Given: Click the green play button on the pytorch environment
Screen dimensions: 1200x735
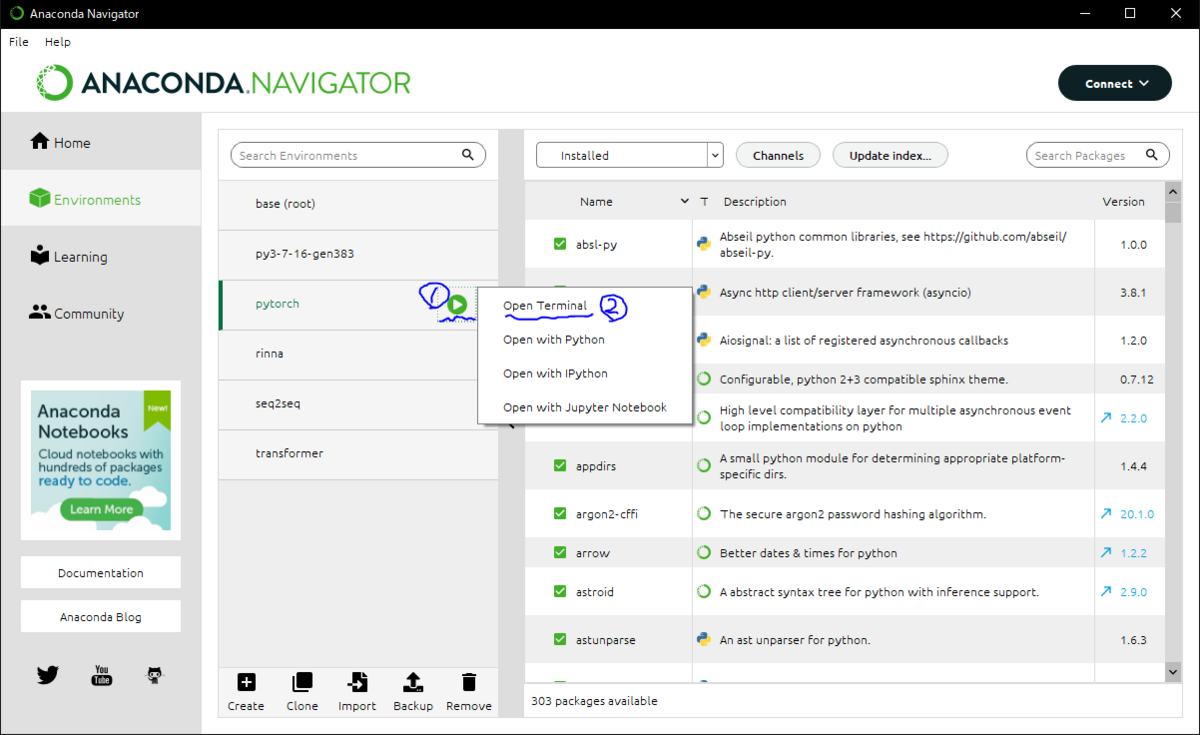Looking at the screenshot, I should (457, 304).
